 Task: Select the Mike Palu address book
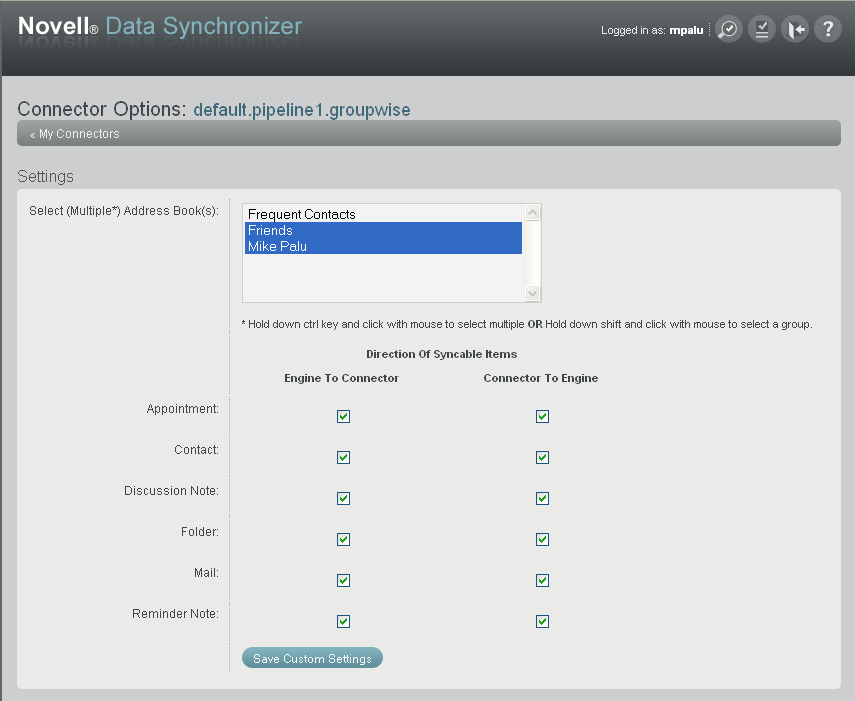point(278,246)
